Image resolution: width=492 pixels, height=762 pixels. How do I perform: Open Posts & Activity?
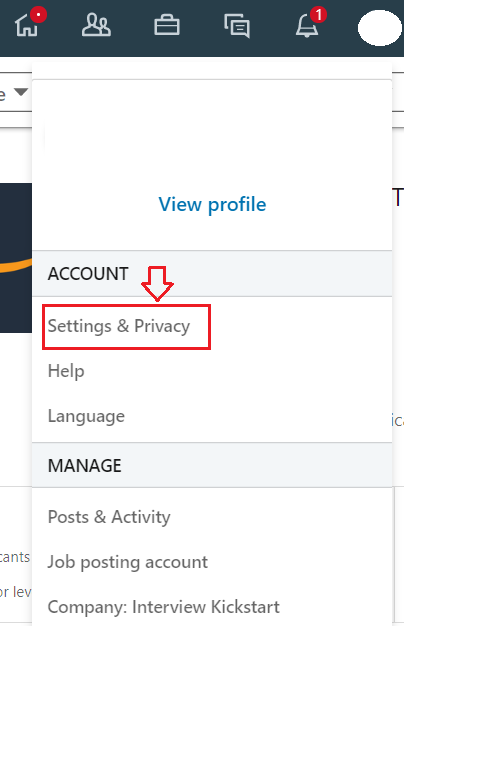point(109,517)
